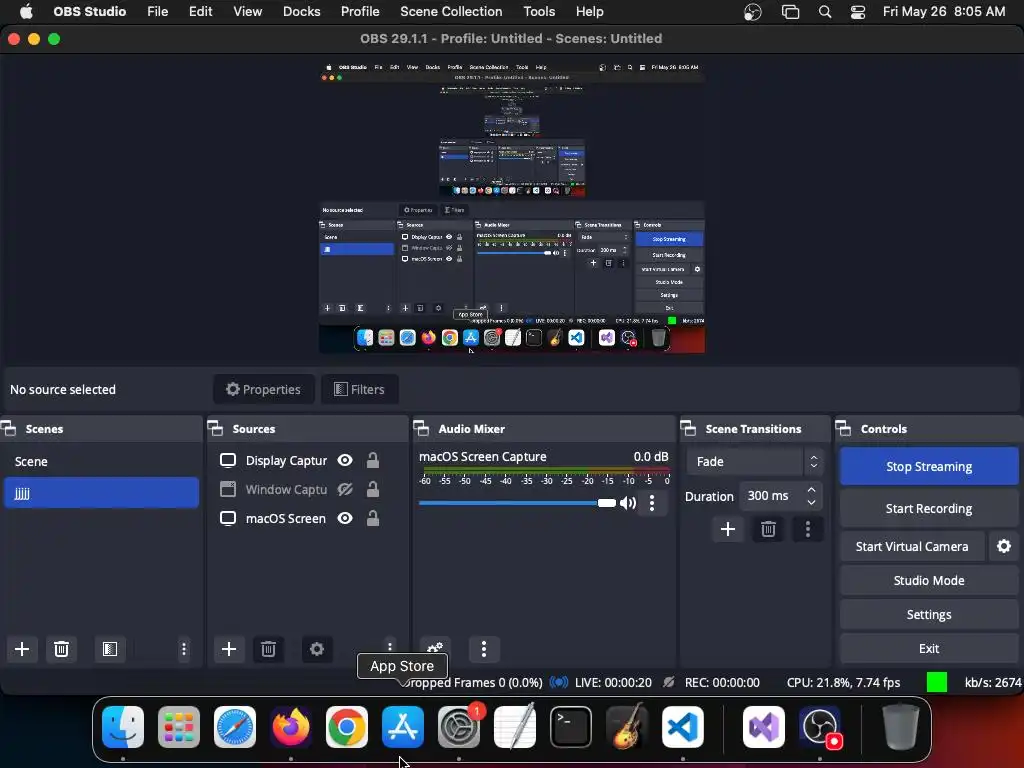Image resolution: width=1024 pixels, height=768 pixels.
Task: Open Terminal from the dock
Action: [571, 727]
